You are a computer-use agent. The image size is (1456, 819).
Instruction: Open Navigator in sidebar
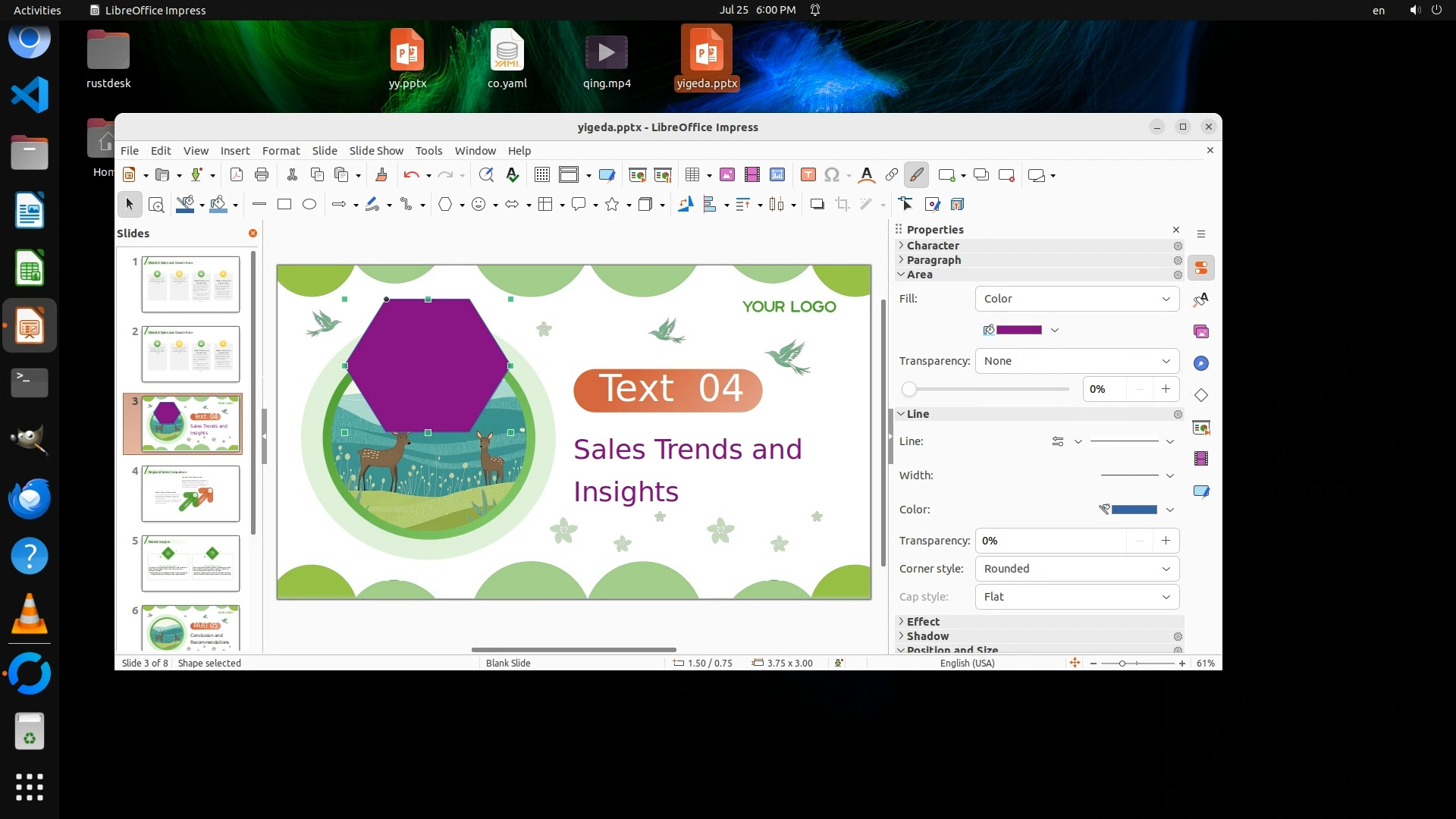point(1201,363)
